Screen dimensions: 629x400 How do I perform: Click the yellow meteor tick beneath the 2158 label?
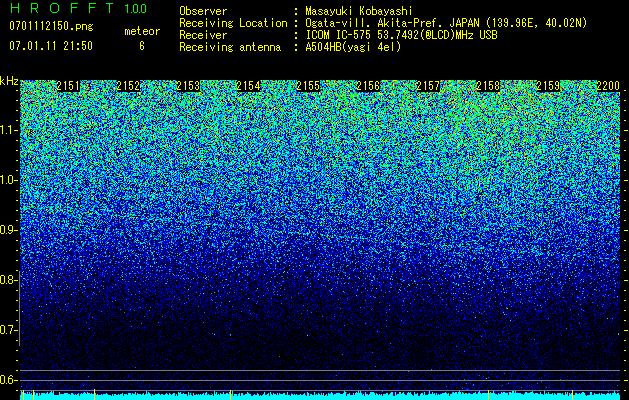point(488,395)
